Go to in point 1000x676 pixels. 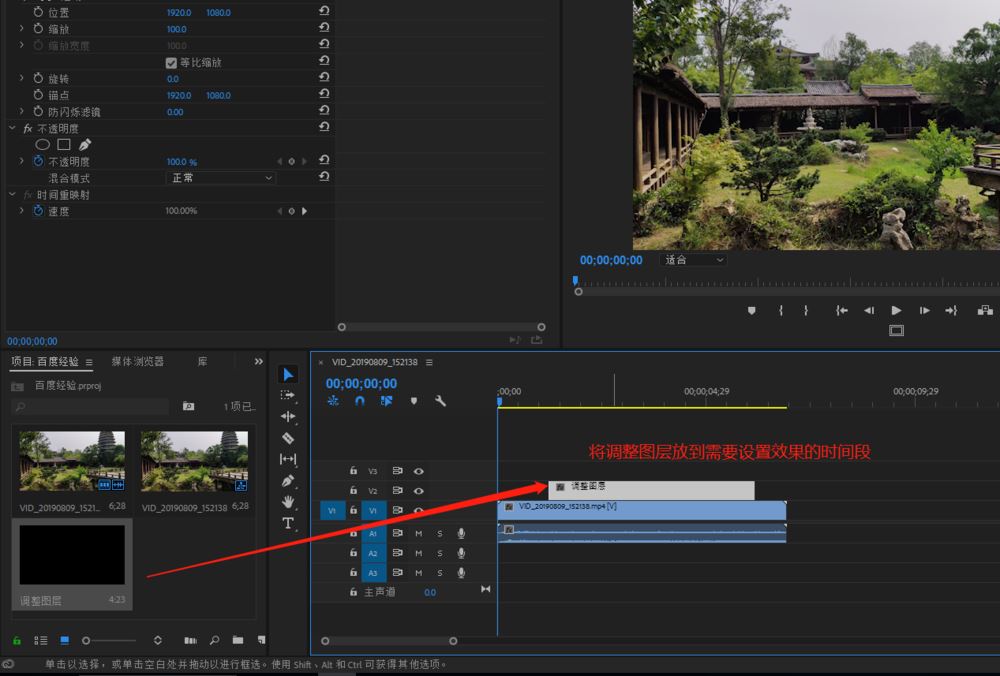(x=842, y=311)
